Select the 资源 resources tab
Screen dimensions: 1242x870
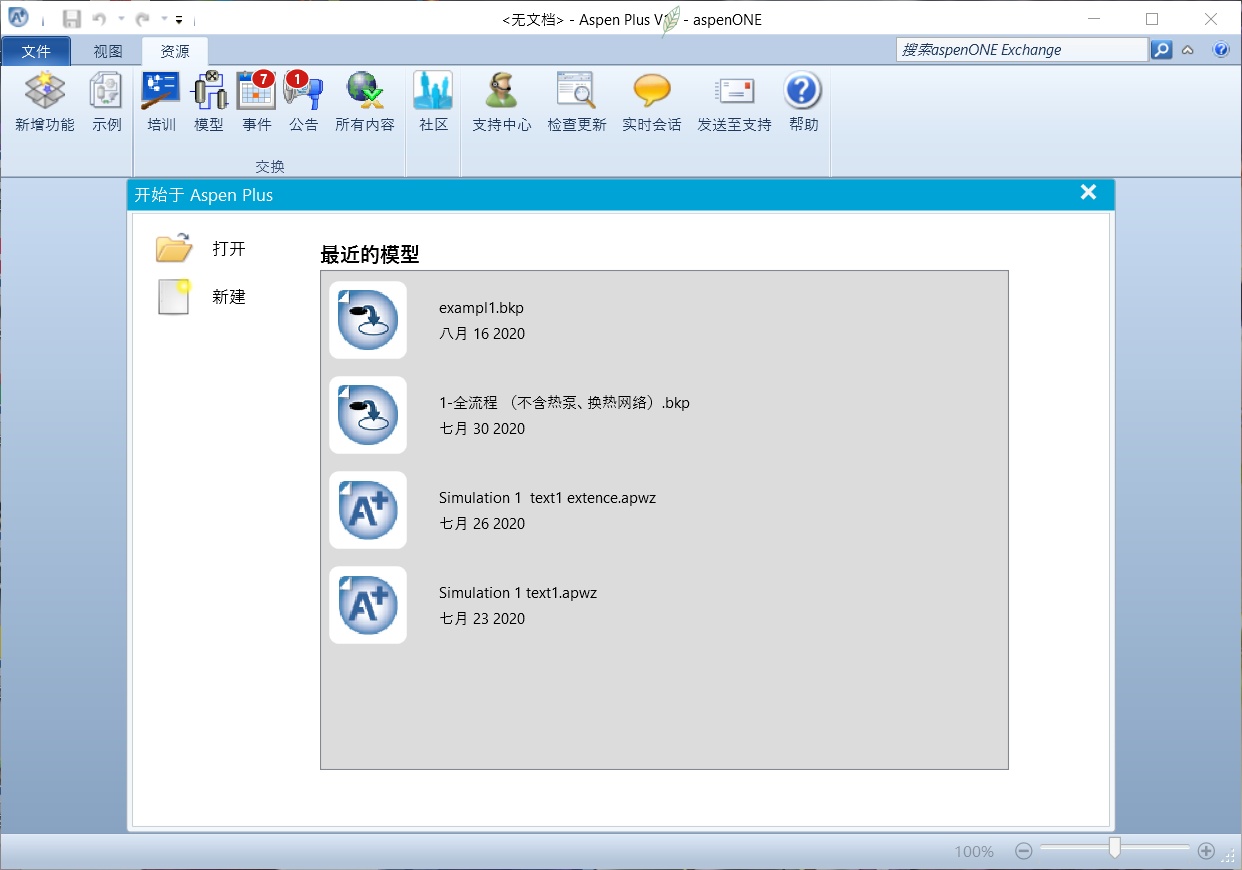(x=175, y=52)
